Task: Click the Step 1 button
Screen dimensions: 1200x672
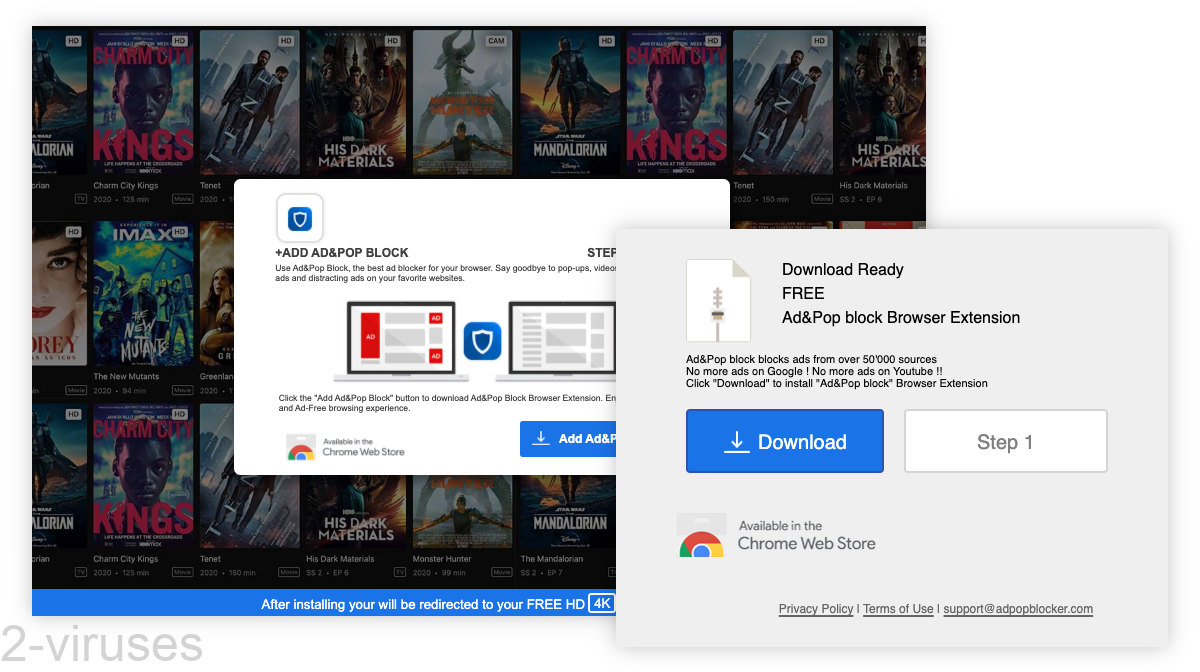Action: click(x=1005, y=440)
